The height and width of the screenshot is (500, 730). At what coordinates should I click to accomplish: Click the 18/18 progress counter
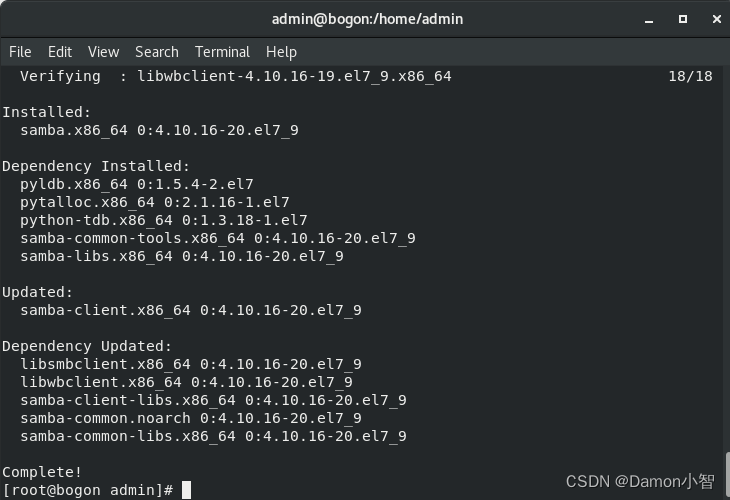click(690, 76)
